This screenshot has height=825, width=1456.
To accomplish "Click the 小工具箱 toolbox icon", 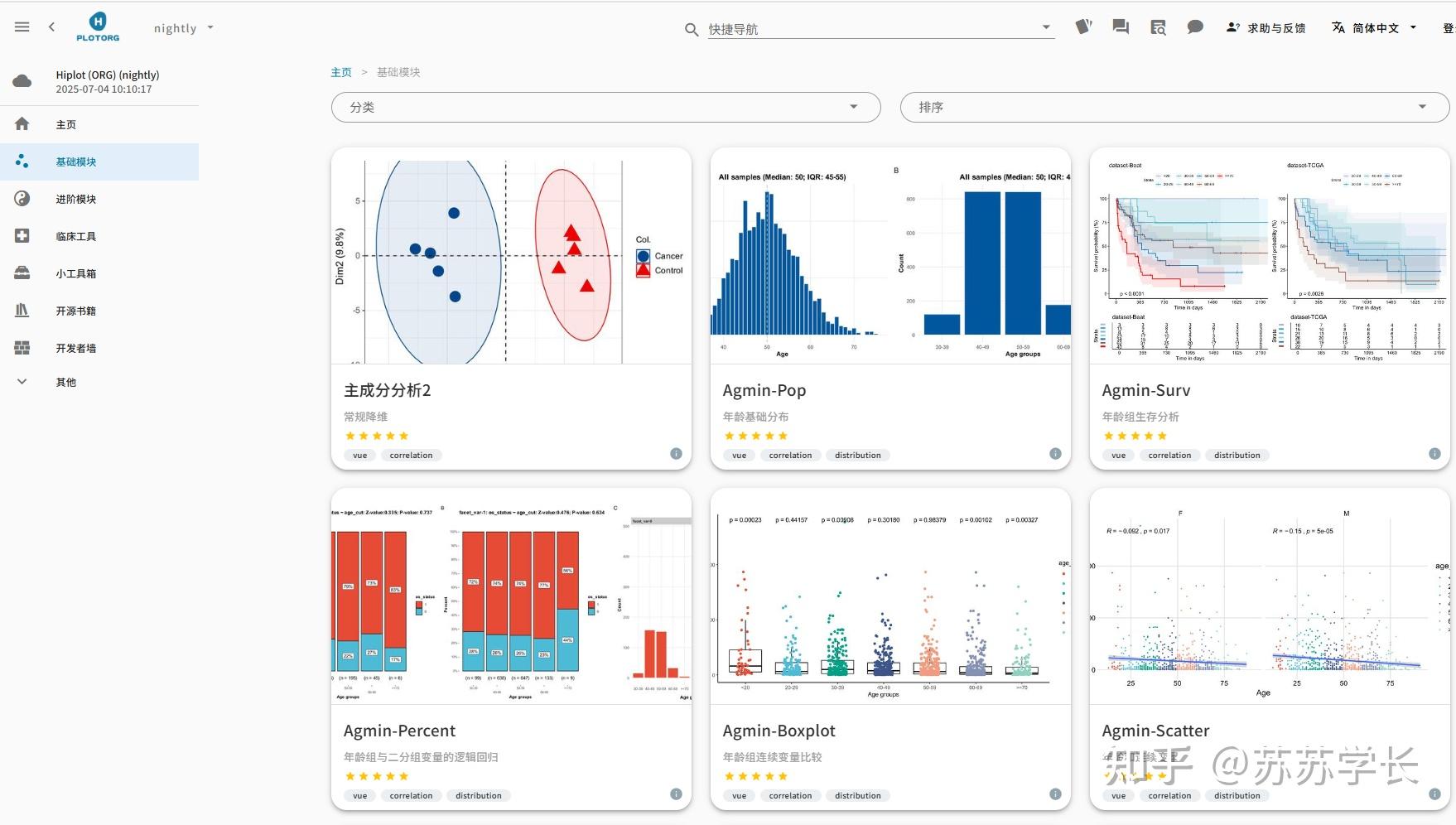I will click(x=22, y=273).
